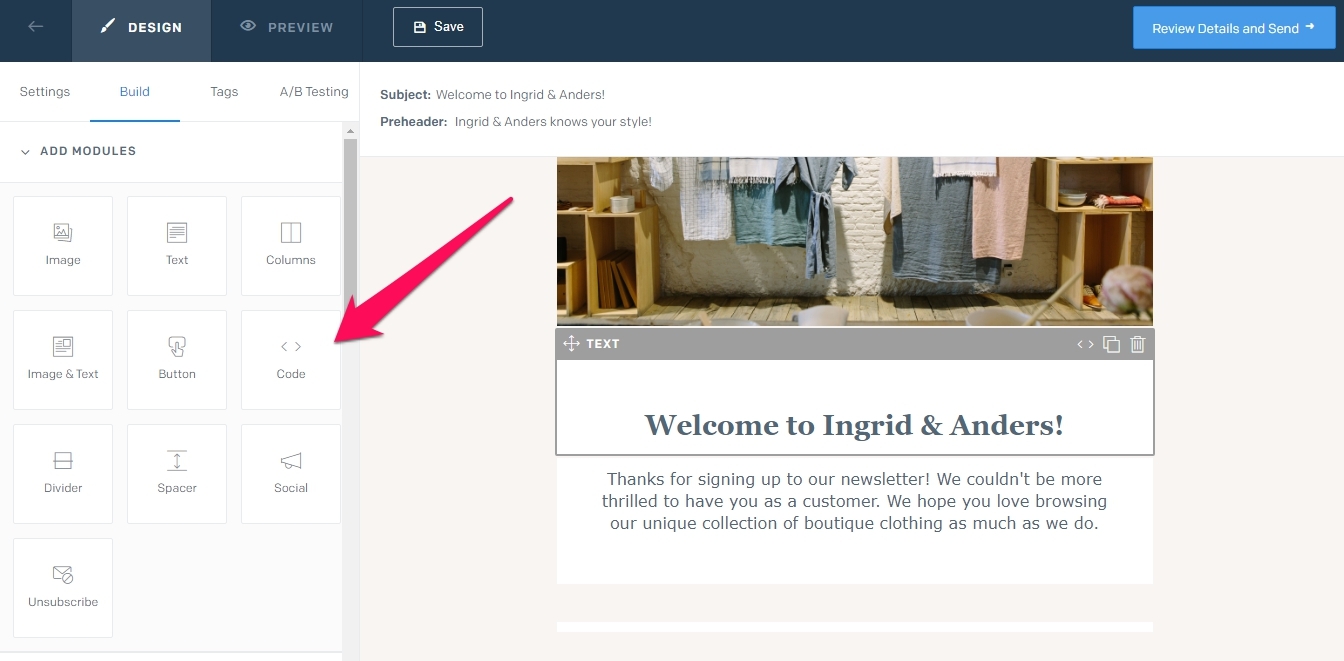
Task: Click the 'Welcome to Ingrid & Anders!' heading
Action: coord(854,425)
